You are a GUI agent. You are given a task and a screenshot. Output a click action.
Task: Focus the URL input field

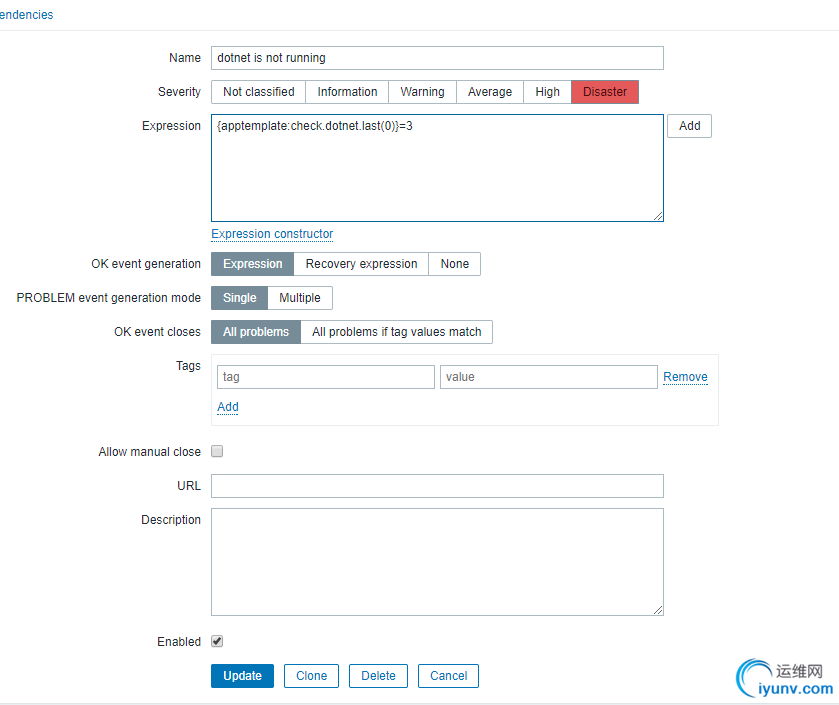pyautogui.click(x=437, y=486)
